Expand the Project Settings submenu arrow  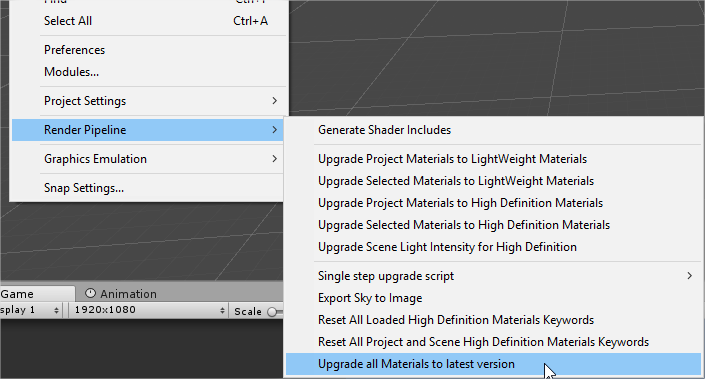[274, 101]
